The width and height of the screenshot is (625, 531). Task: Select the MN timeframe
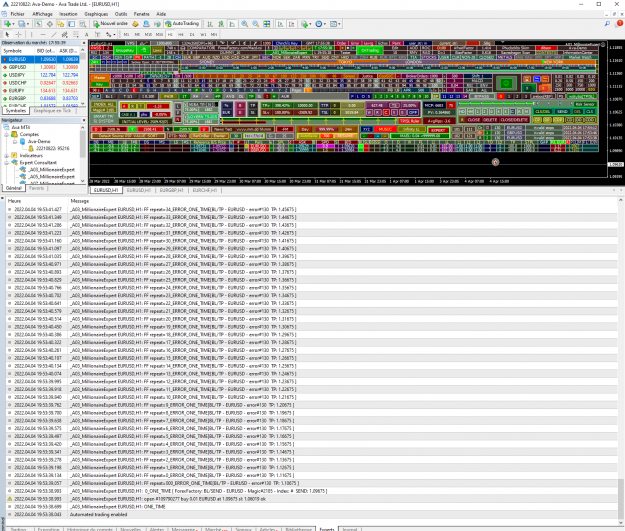pyautogui.click(x=214, y=35)
